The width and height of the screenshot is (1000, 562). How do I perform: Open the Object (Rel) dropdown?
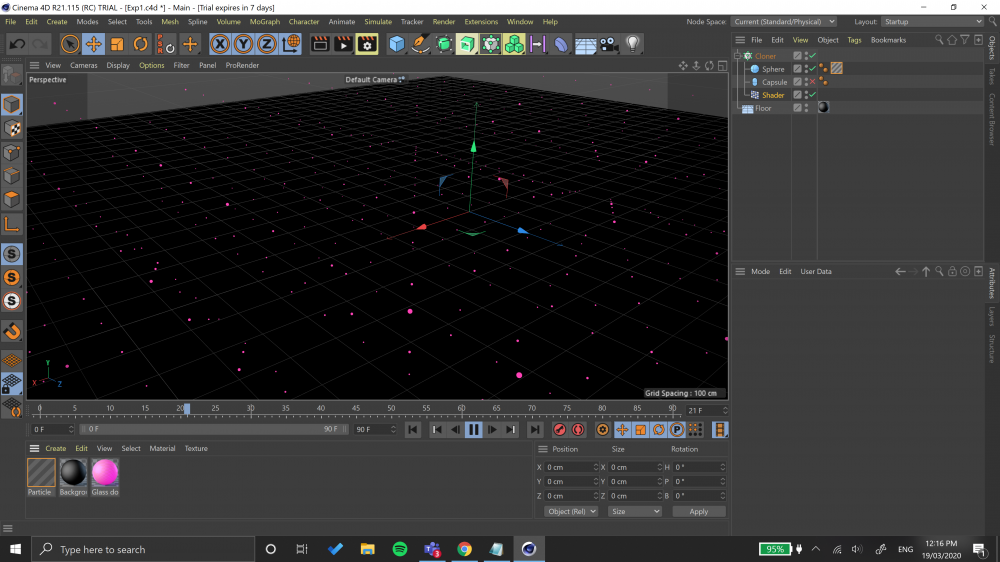571,512
